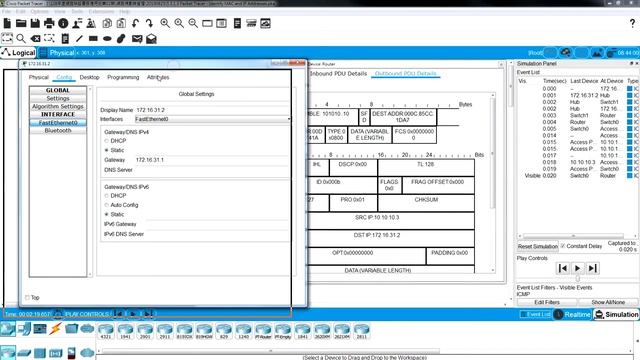The image size is (640, 360).
Task: Select DHCP for Gateway/DNS IPv6
Action: pos(107,196)
